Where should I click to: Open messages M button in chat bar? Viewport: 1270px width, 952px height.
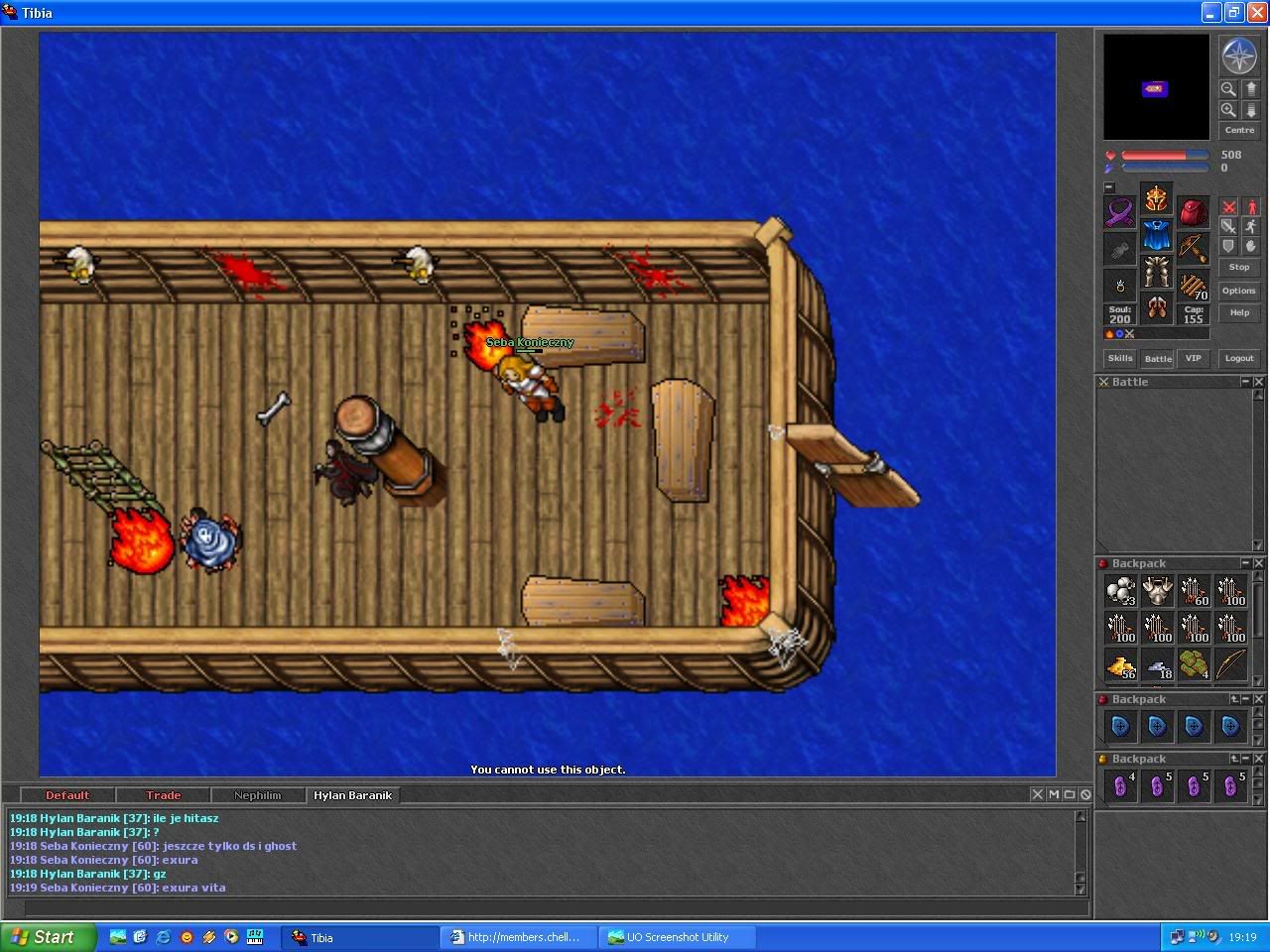[x=1054, y=794]
